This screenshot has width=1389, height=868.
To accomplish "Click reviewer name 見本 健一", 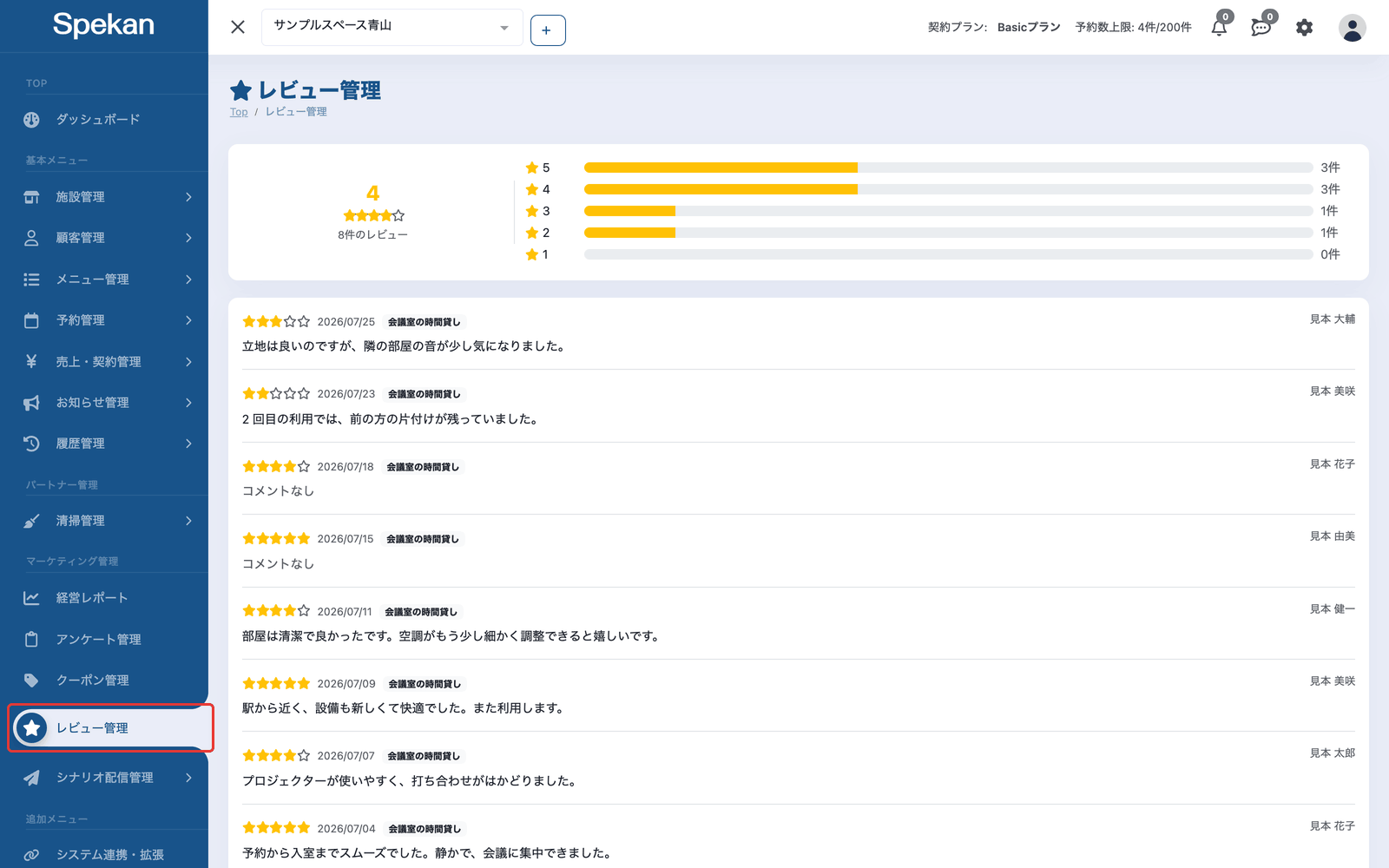I will pyautogui.click(x=1333, y=609).
